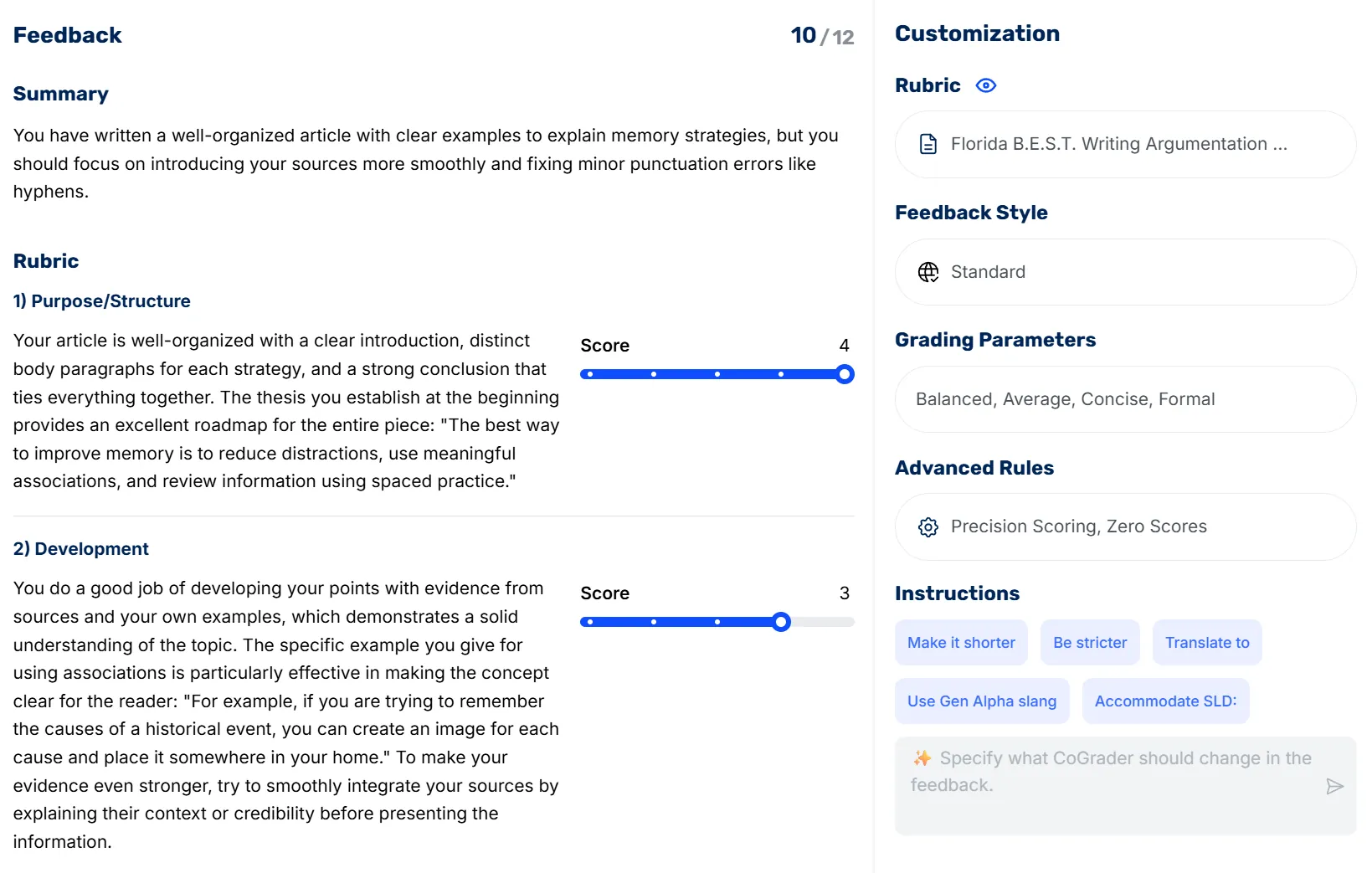Screen dimensions: 1372x873
Task: Open the Florida B.E.S.T. Writing rubric selector
Action: pyautogui.click(x=1124, y=144)
